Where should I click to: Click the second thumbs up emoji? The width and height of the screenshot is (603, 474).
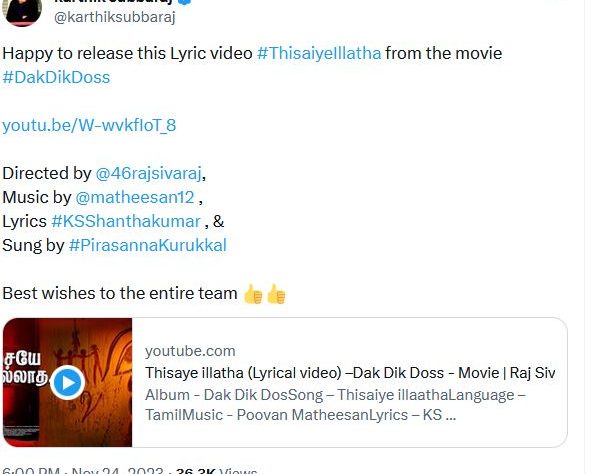pyautogui.click(x=276, y=294)
